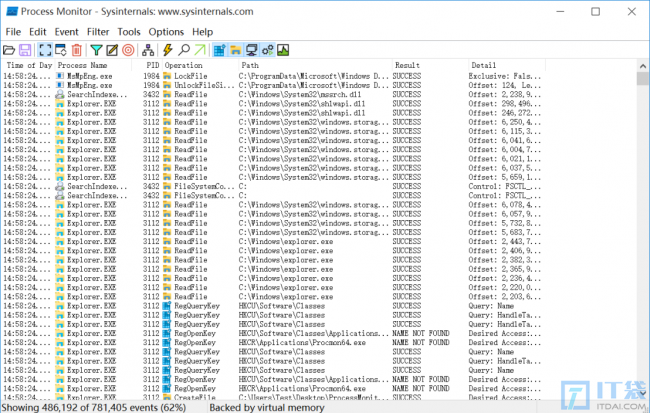Click the Offset: 2,203,6... detail cell
This screenshot has height=413, width=650.
[x=504, y=296]
